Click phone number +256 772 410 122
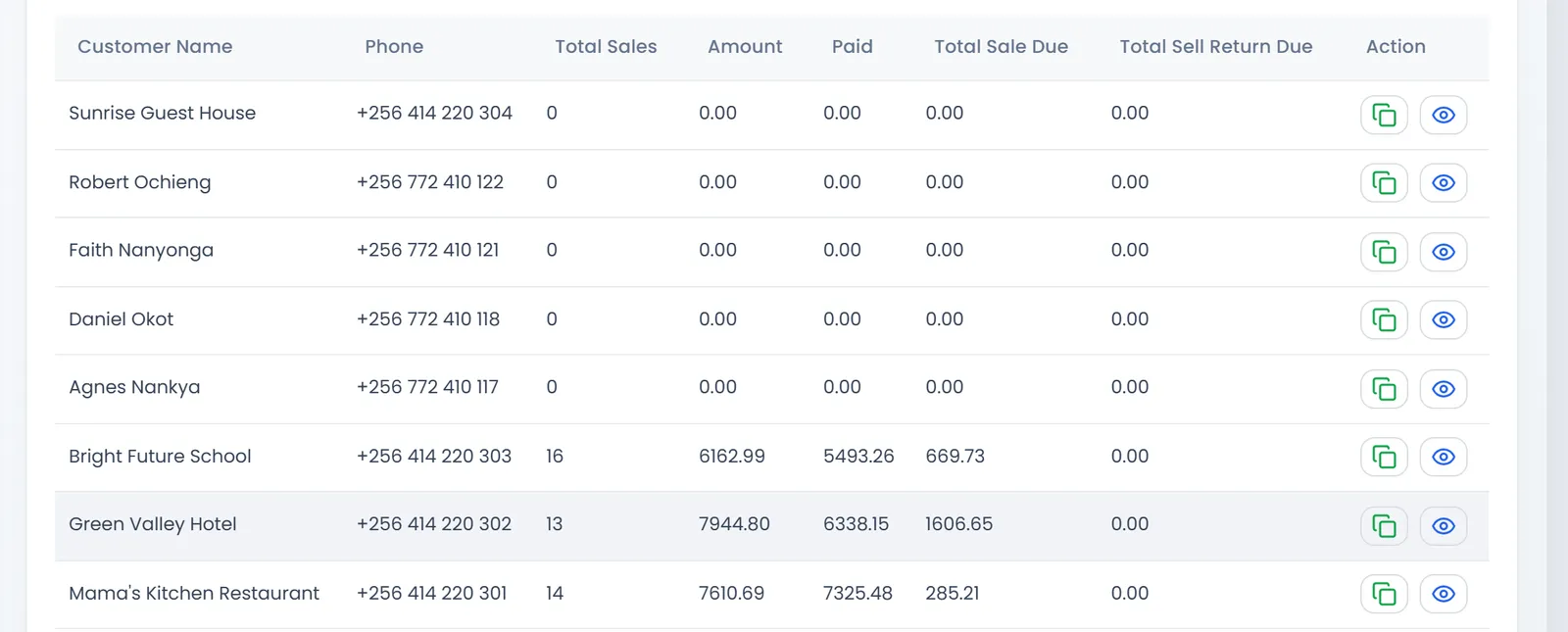1568x632 pixels. point(430,182)
